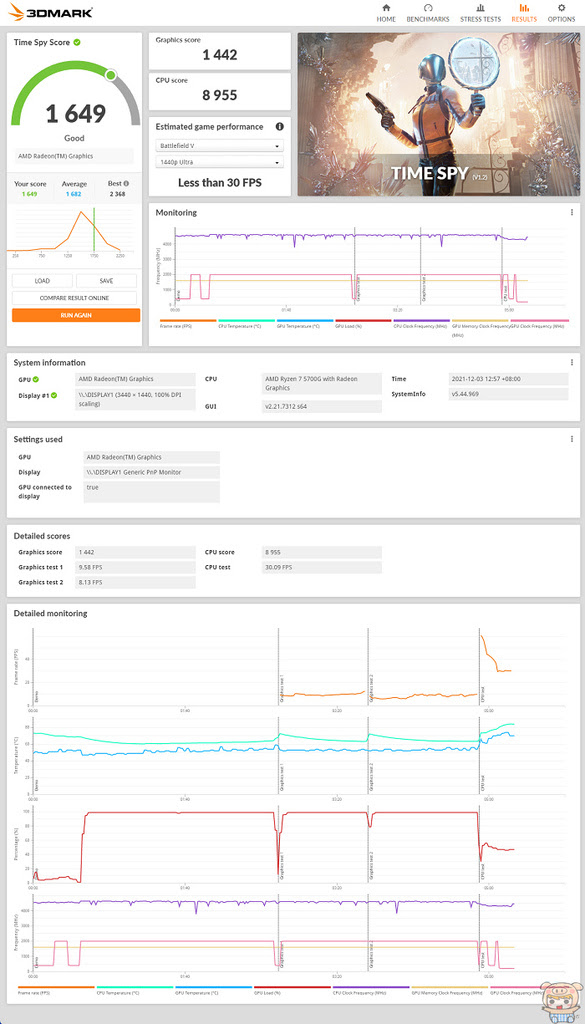Click Compare Result Online

coord(74,298)
